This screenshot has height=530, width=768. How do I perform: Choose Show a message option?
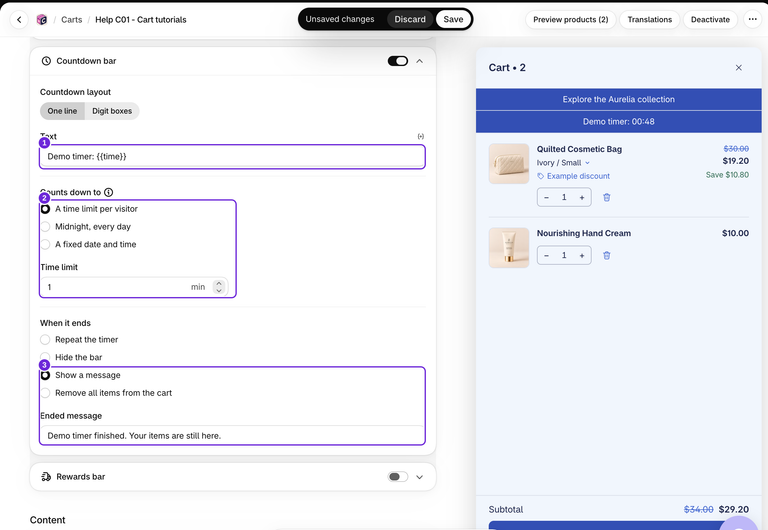pyautogui.click(x=45, y=375)
